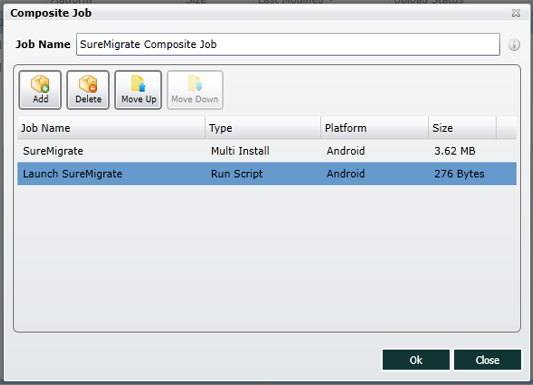The image size is (533, 385).
Task: Click the 276 Bytes size cell
Action: [459, 174]
